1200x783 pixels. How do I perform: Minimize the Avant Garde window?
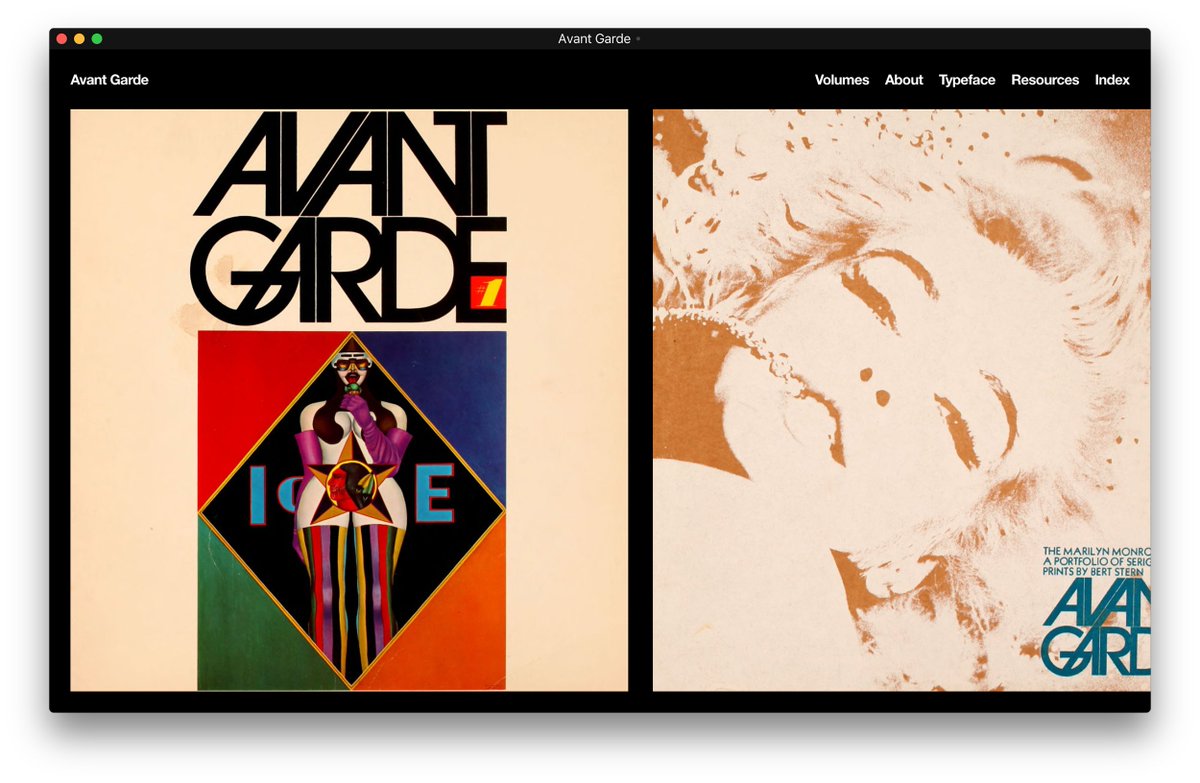[x=79, y=39]
